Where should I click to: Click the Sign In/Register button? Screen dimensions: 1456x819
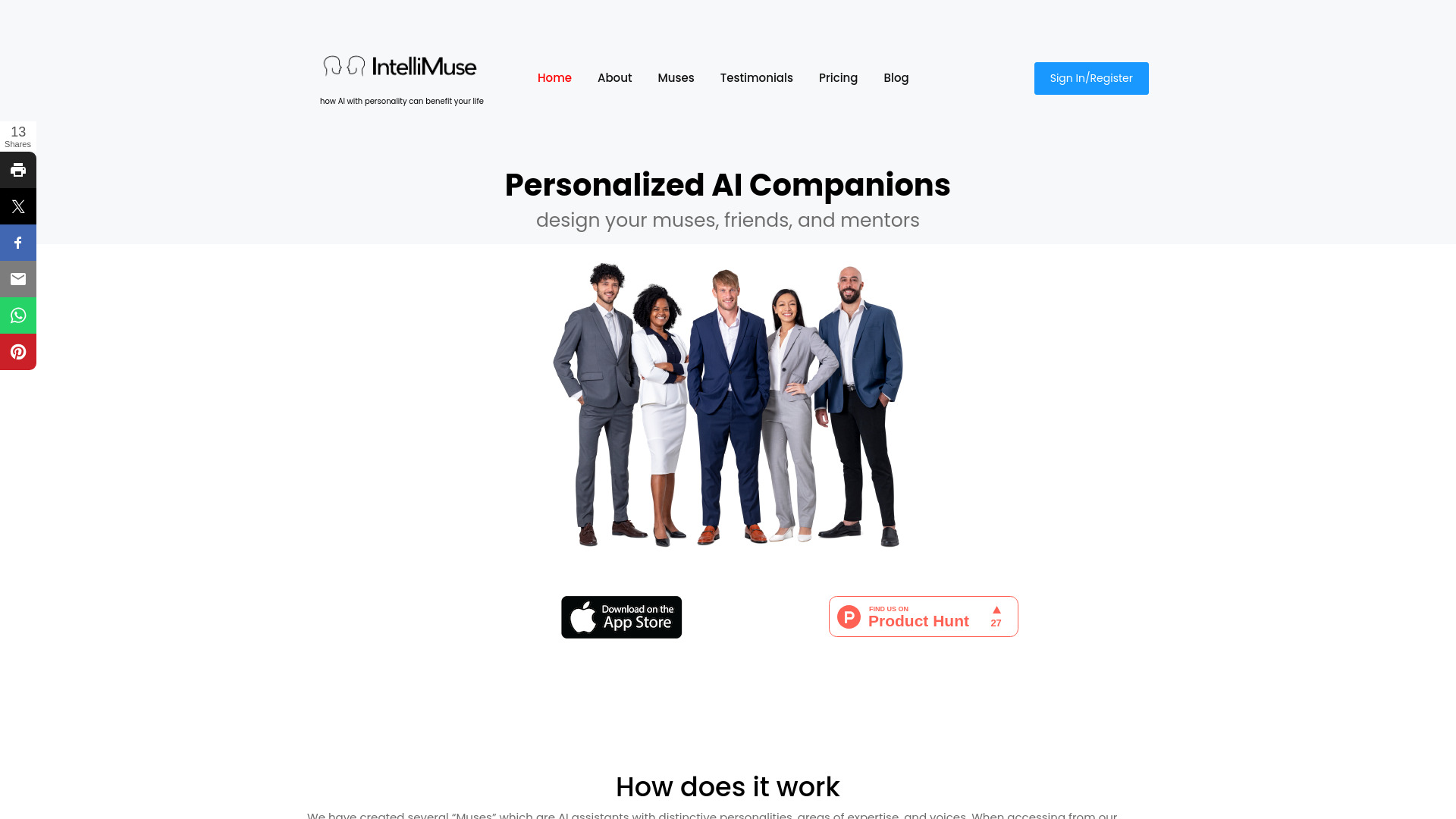[x=1091, y=78]
